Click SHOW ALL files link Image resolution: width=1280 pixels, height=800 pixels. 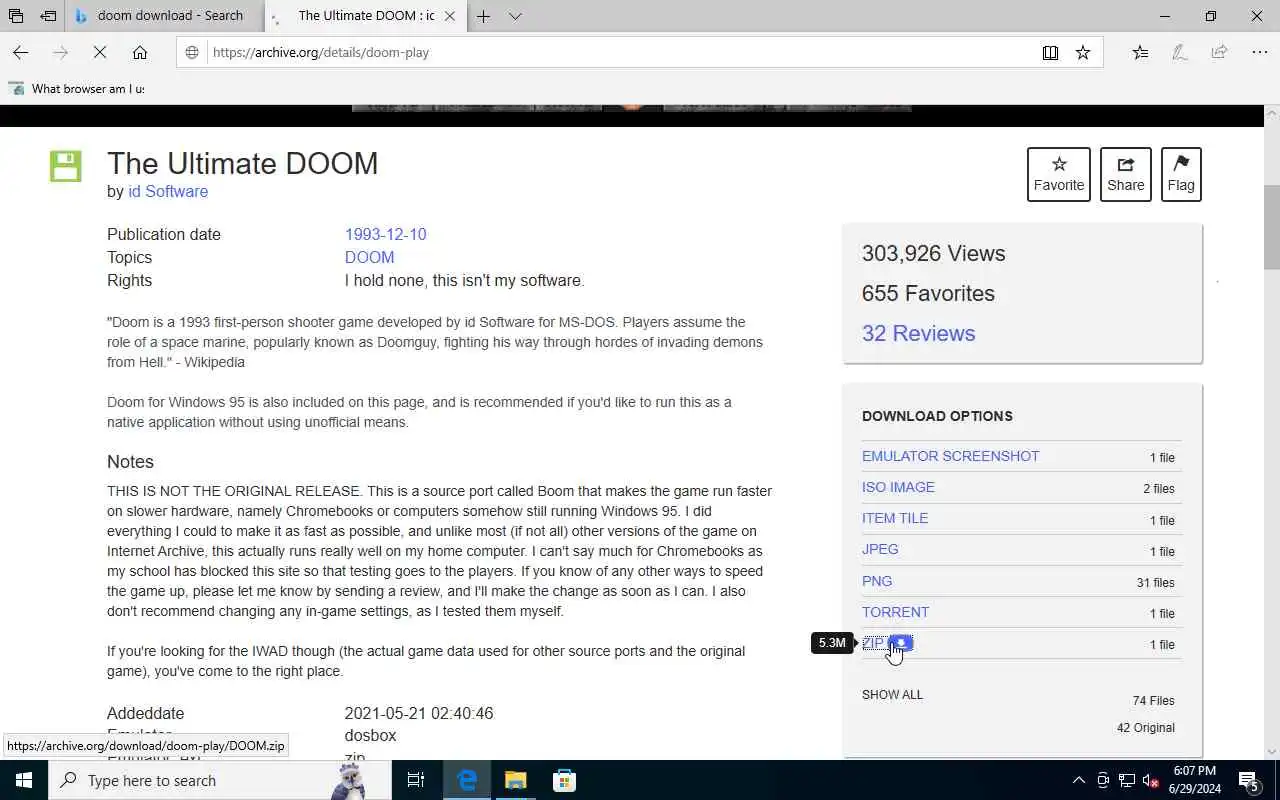point(892,694)
